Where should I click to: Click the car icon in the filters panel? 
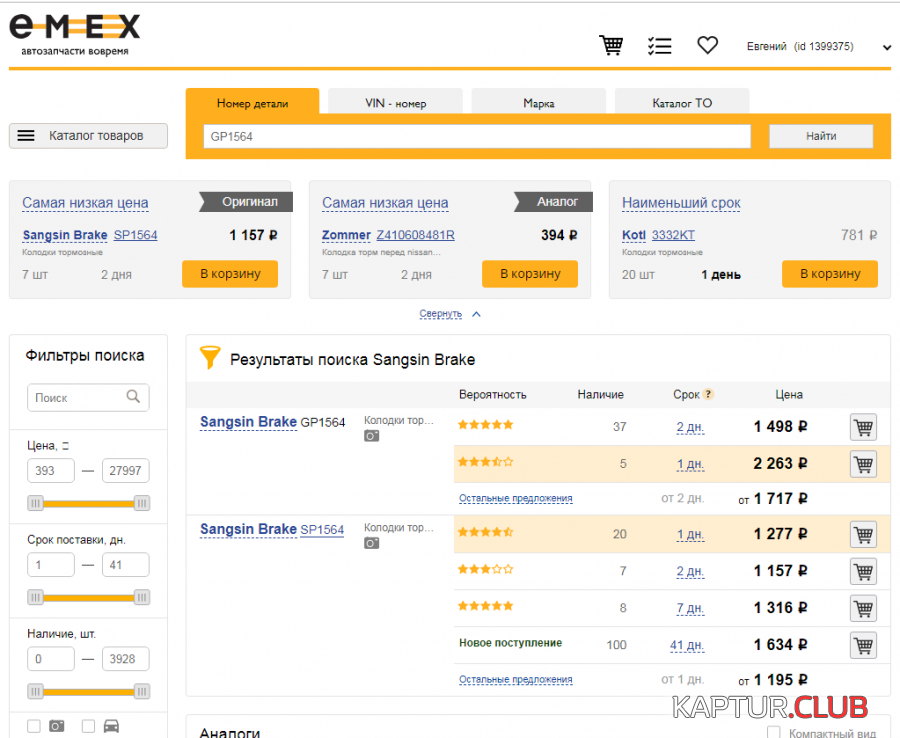(111, 726)
